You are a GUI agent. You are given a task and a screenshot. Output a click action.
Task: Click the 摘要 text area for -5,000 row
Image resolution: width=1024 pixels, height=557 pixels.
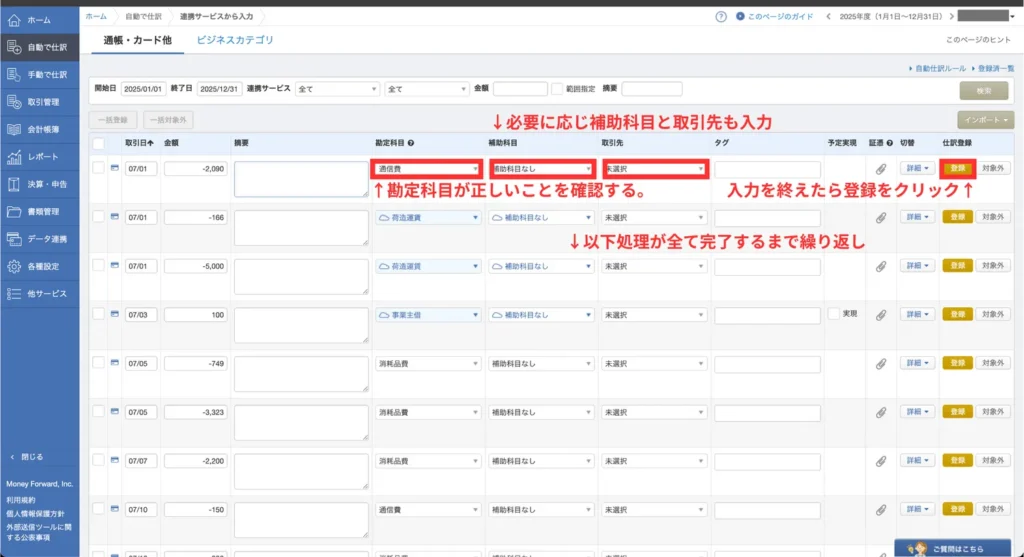(x=300, y=276)
